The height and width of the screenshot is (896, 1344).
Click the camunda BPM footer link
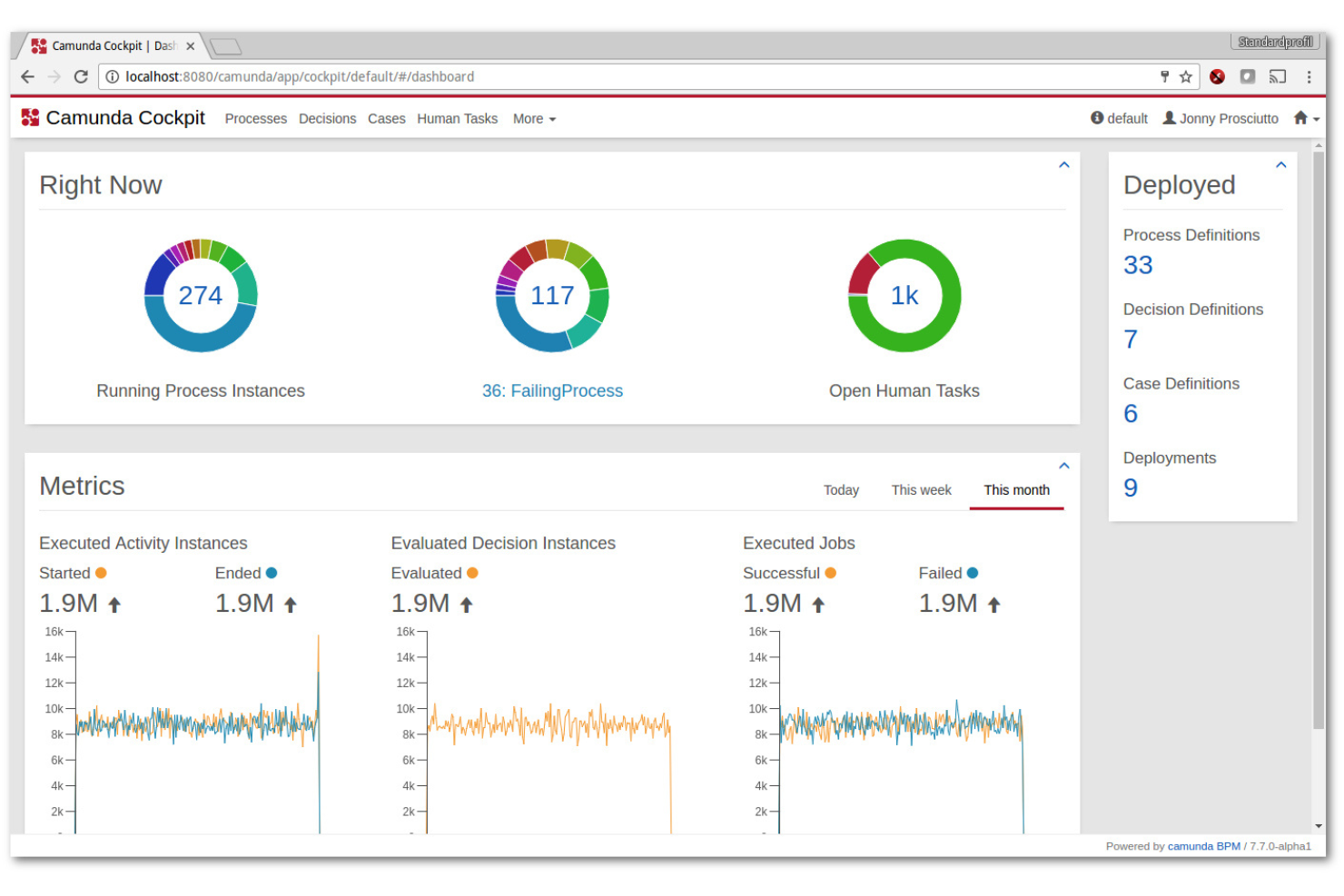coord(1204,846)
